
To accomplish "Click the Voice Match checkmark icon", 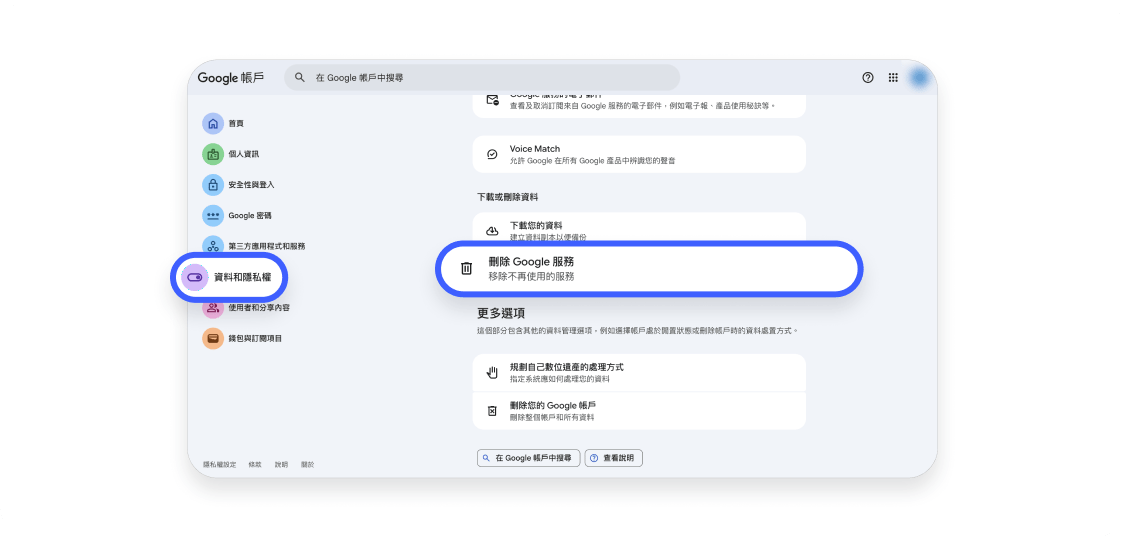I will (x=492, y=154).
